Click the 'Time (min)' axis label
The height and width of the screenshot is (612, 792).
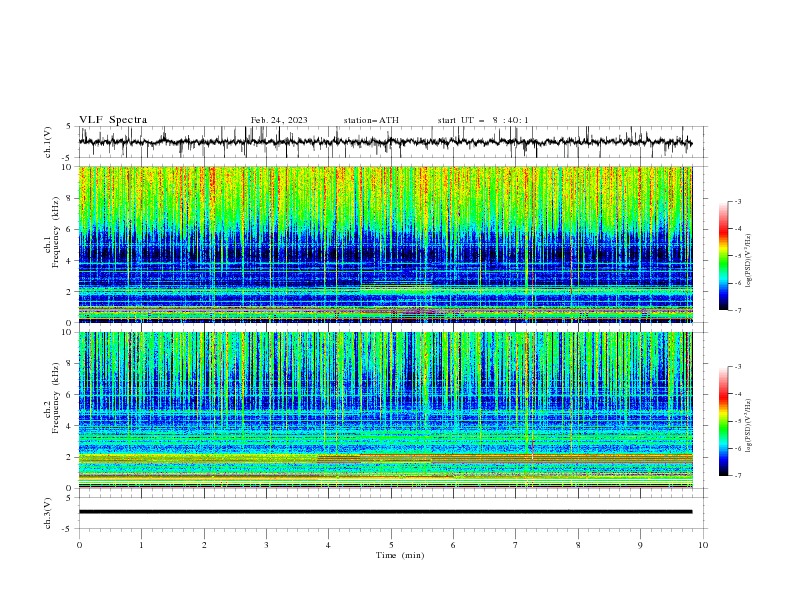tap(400, 555)
